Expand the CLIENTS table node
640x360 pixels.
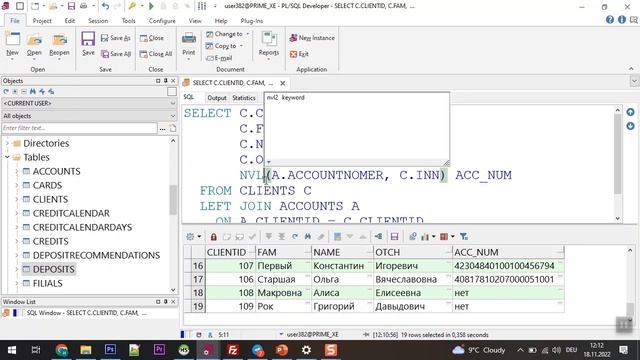pos(17,199)
